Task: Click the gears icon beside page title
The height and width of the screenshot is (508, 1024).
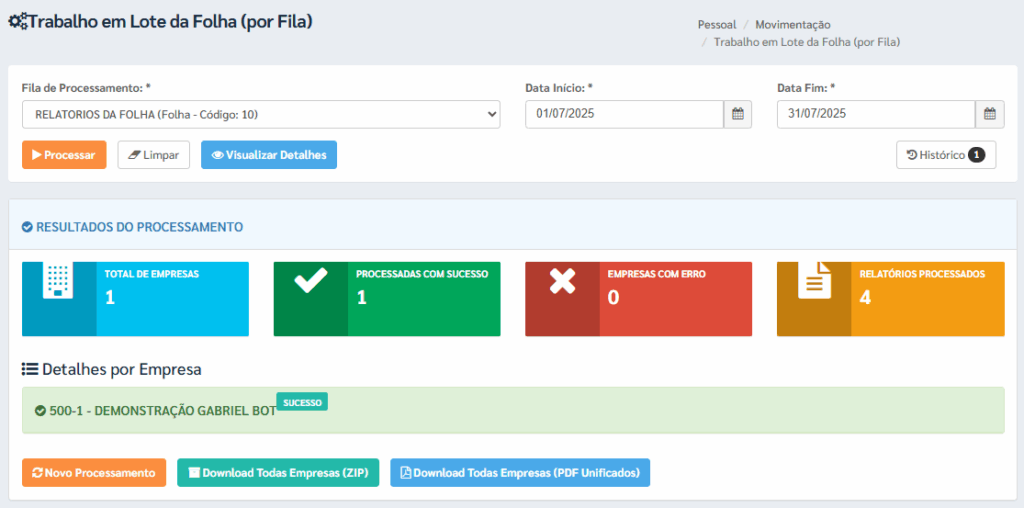Action: [17, 22]
